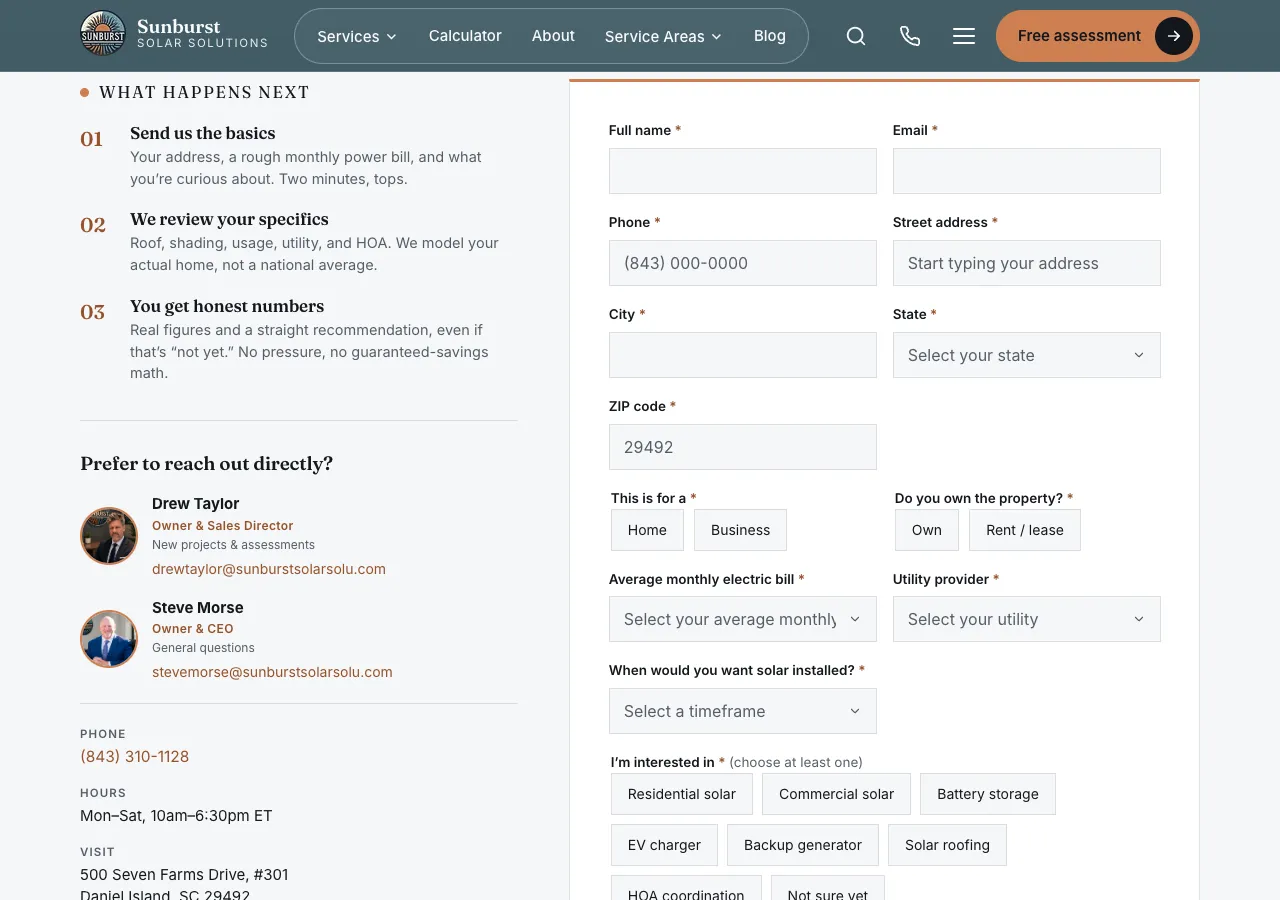This screenshot has width=1280, height=900.
Task: Toggle Residential solar interest
Action: [682, 794]
